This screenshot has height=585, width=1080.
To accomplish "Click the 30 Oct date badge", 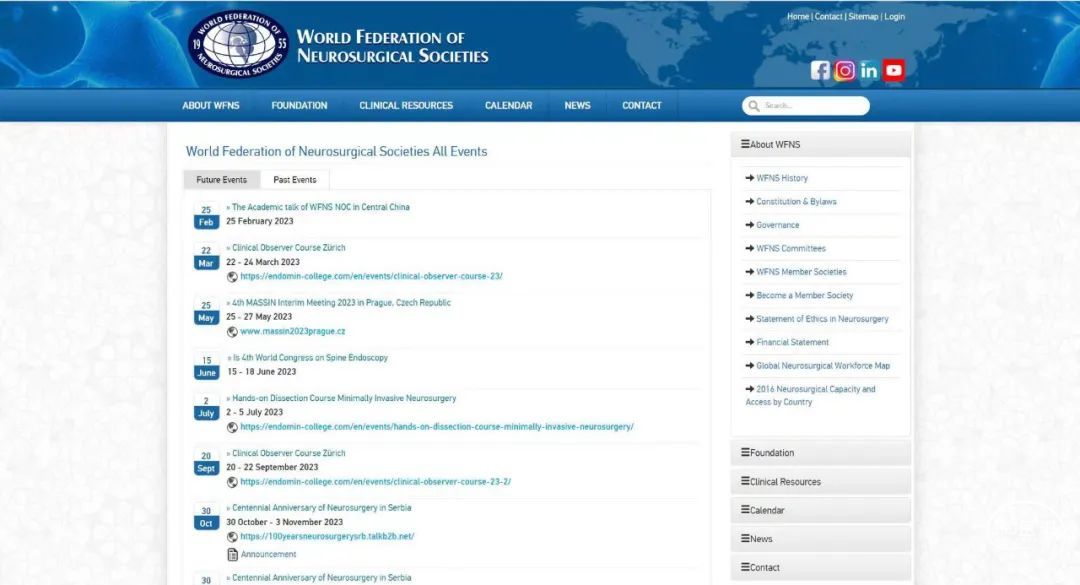I will [x=206, y=517].
